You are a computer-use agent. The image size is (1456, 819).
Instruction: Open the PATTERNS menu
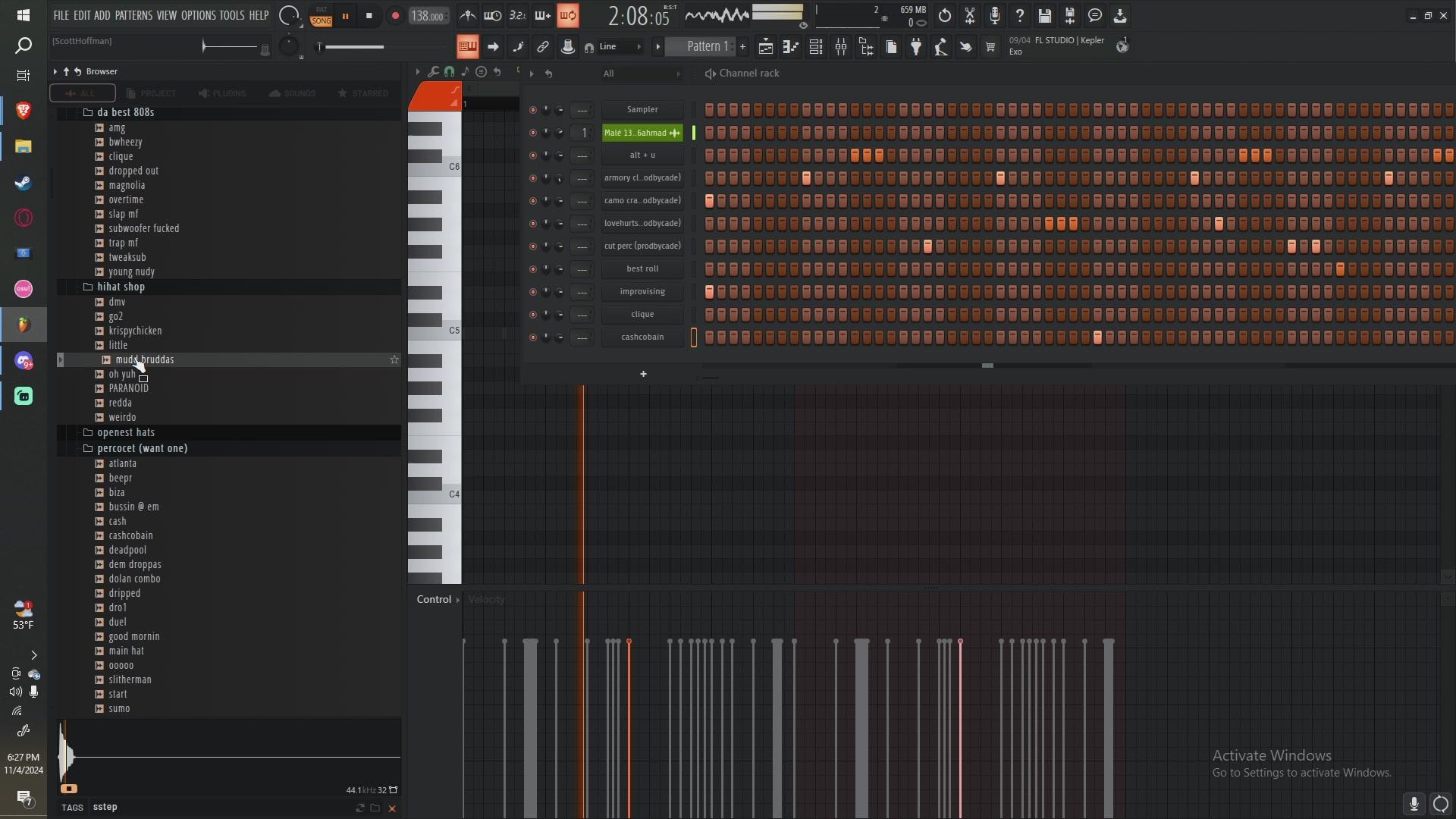click(133, 15)
